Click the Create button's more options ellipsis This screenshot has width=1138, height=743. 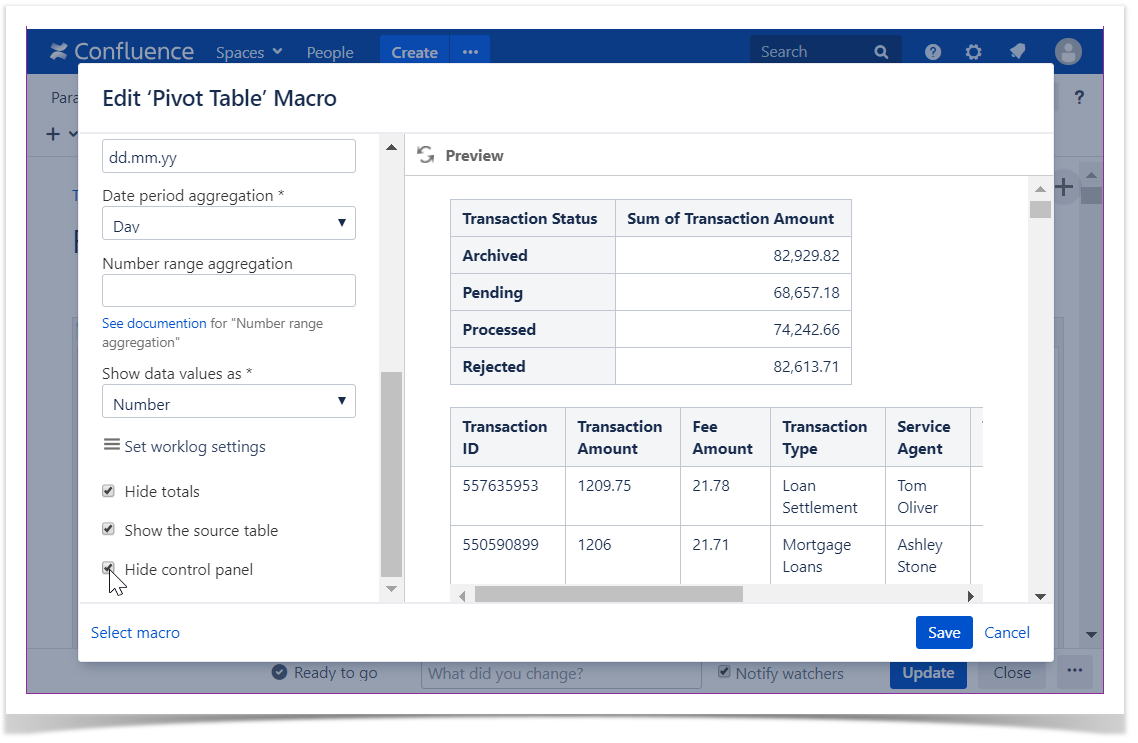(470, 52)
